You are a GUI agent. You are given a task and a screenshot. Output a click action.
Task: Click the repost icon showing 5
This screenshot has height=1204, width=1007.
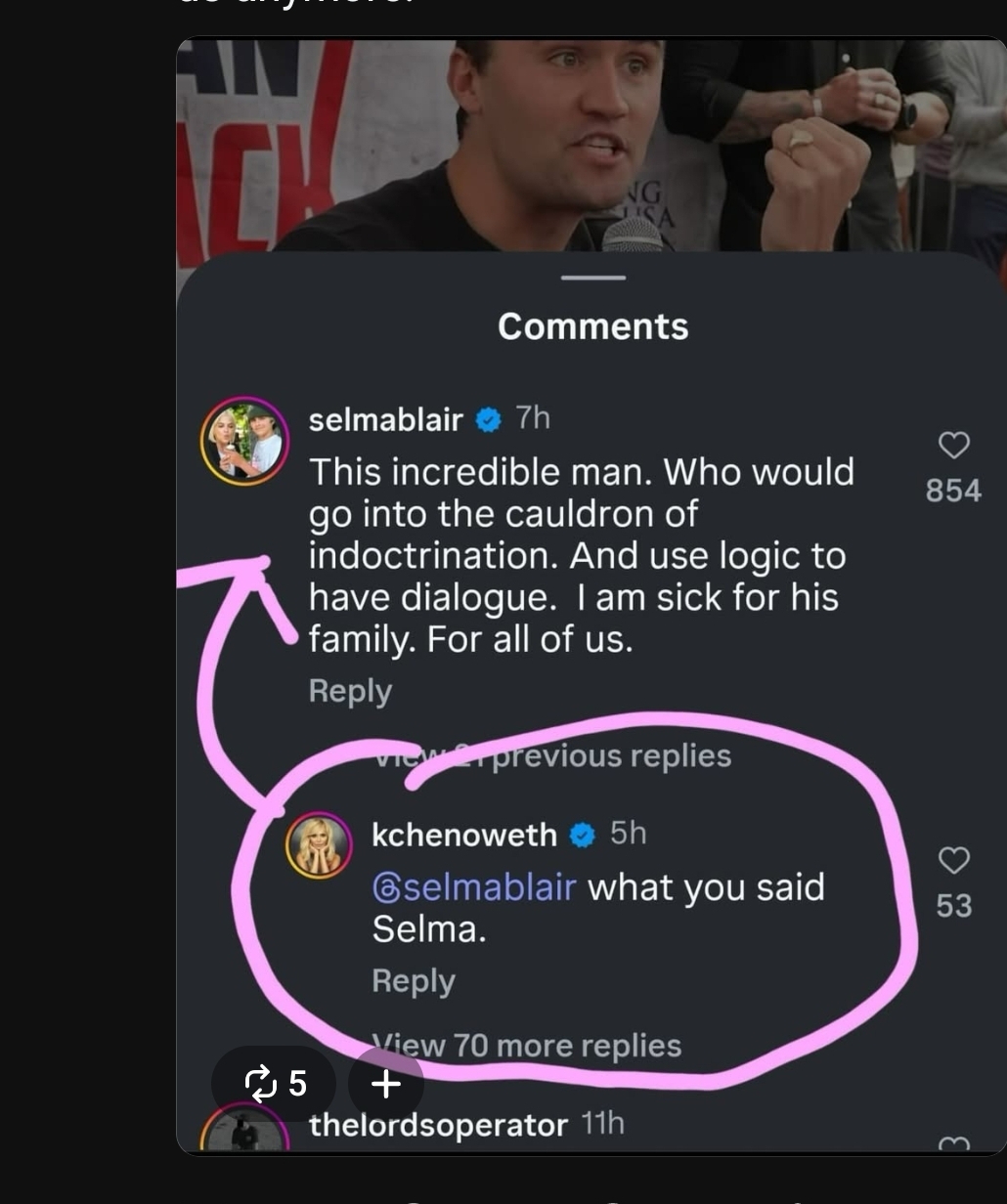274,1083
